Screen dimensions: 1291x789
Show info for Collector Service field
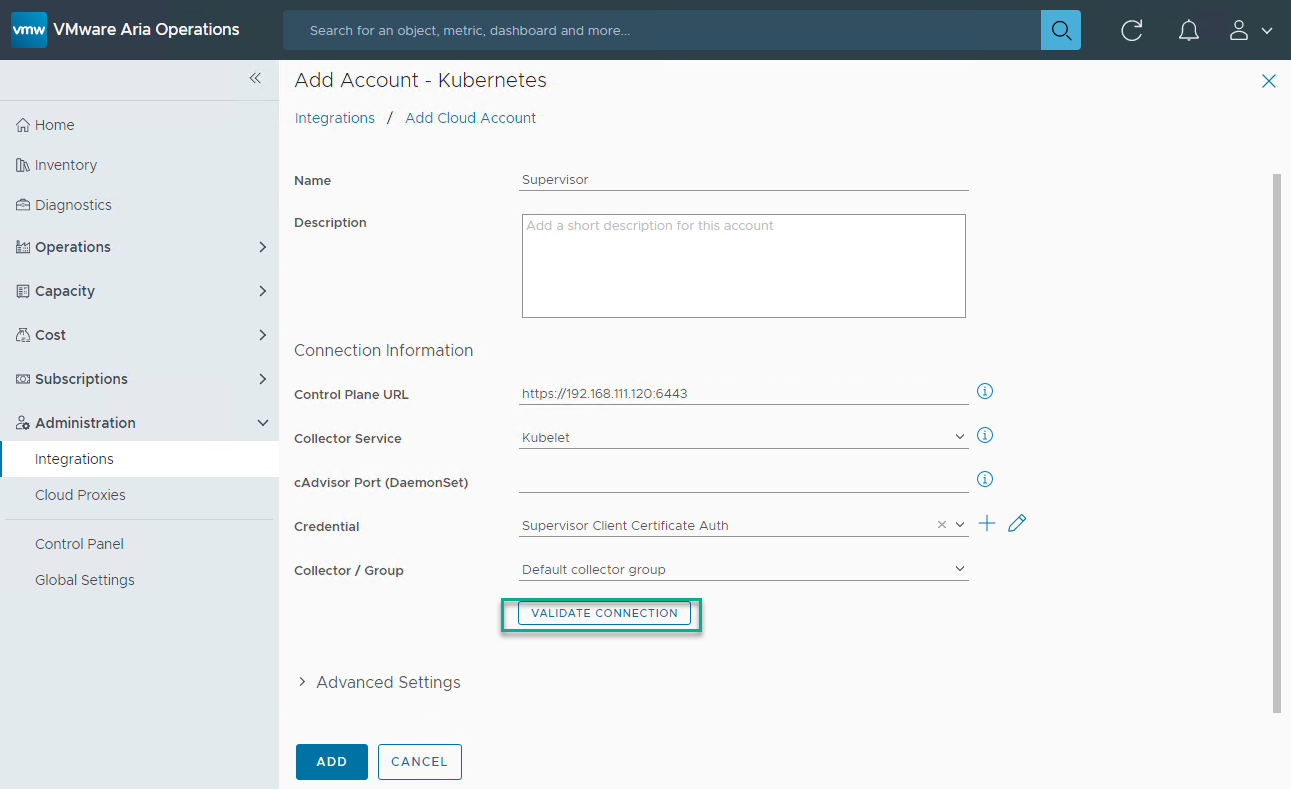point(984,436)
